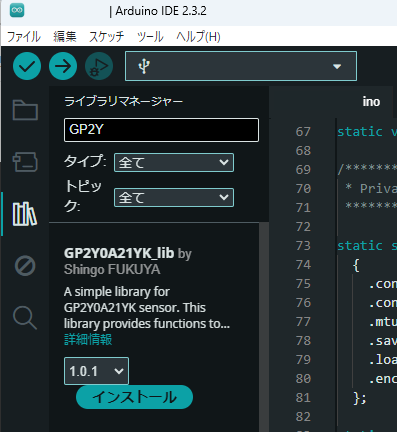Open the 1.0.1 version dropdown
Image resolution: width=397 pixels, height=432 pixels.
[x=96, y=371]
